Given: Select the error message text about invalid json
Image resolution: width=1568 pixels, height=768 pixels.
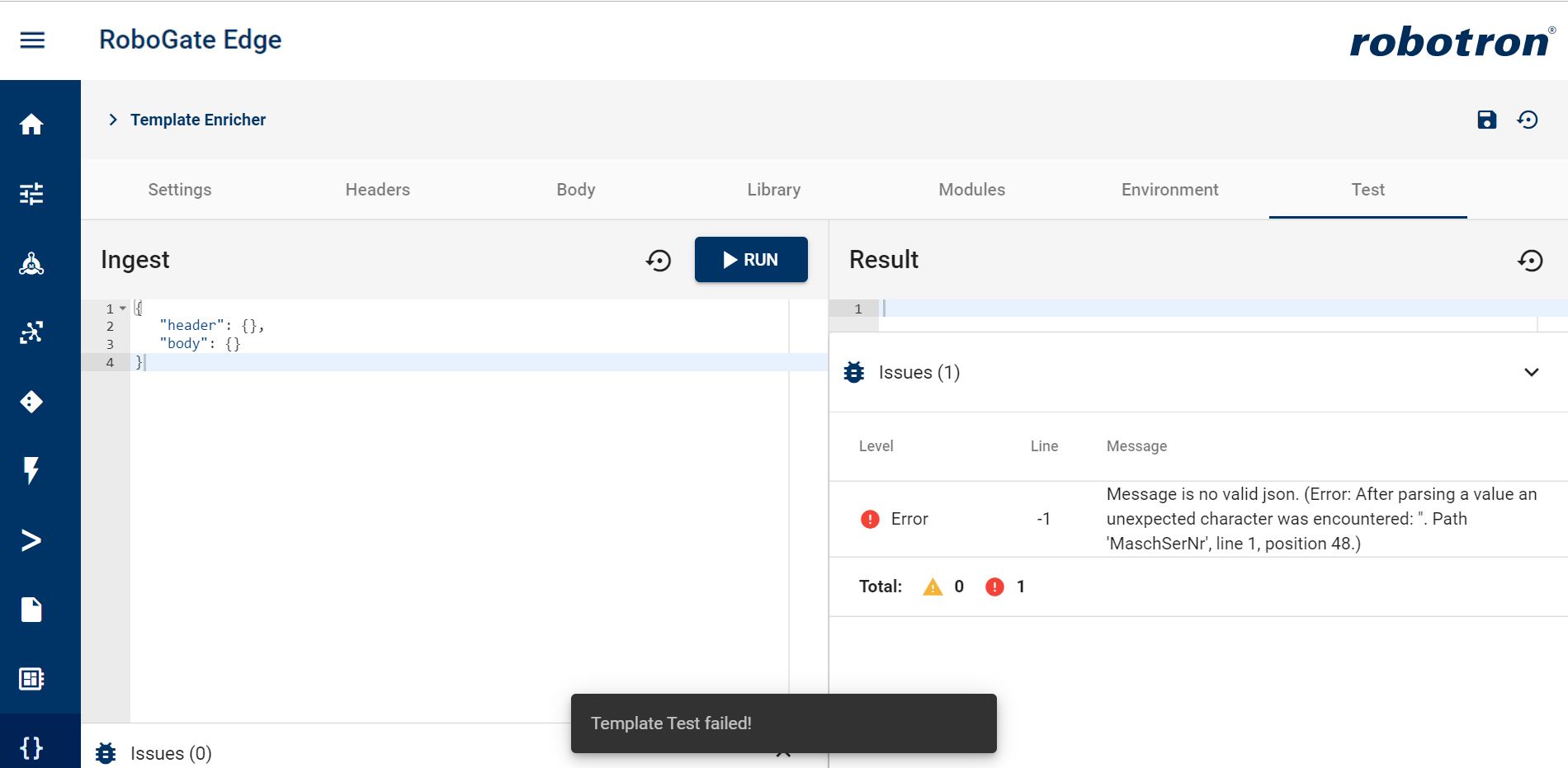Looking at the screenshot, I should pyautogui.click(x=1321, y=519).
